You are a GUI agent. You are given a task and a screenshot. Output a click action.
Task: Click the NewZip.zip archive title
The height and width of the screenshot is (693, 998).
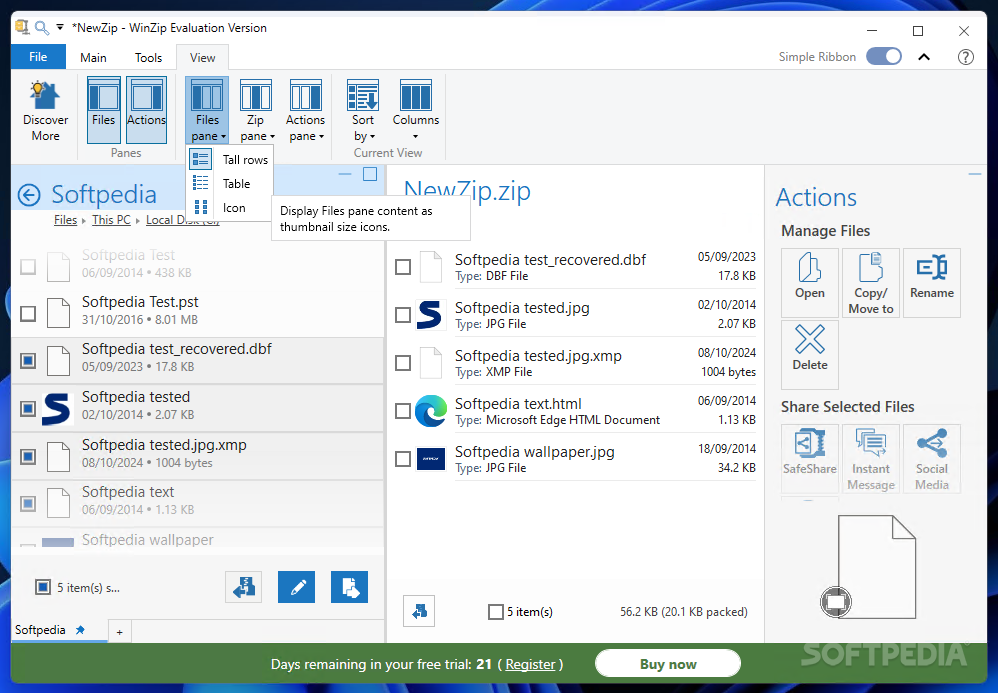467,191
